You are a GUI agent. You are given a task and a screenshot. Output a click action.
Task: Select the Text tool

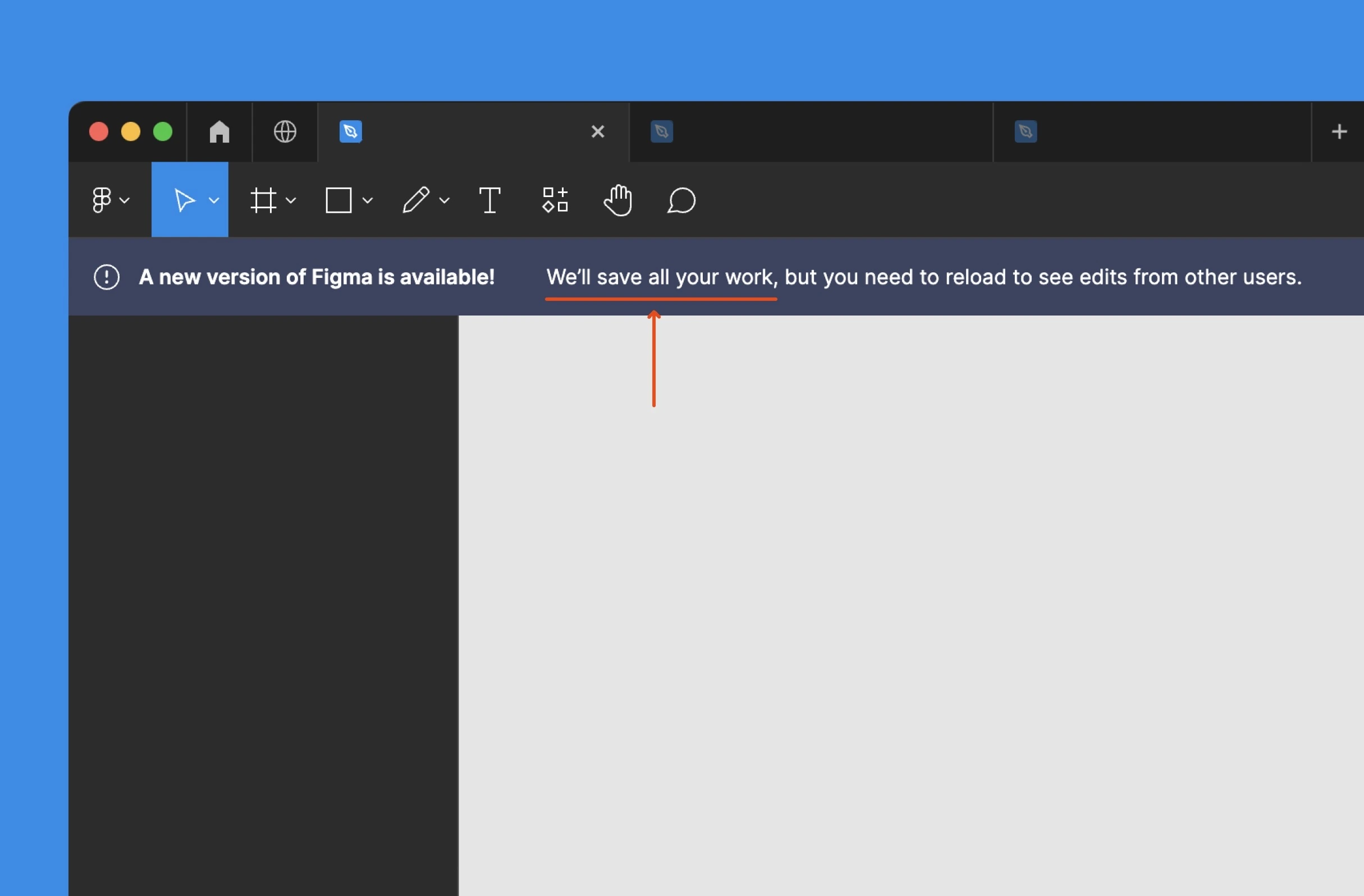point(490,200)
